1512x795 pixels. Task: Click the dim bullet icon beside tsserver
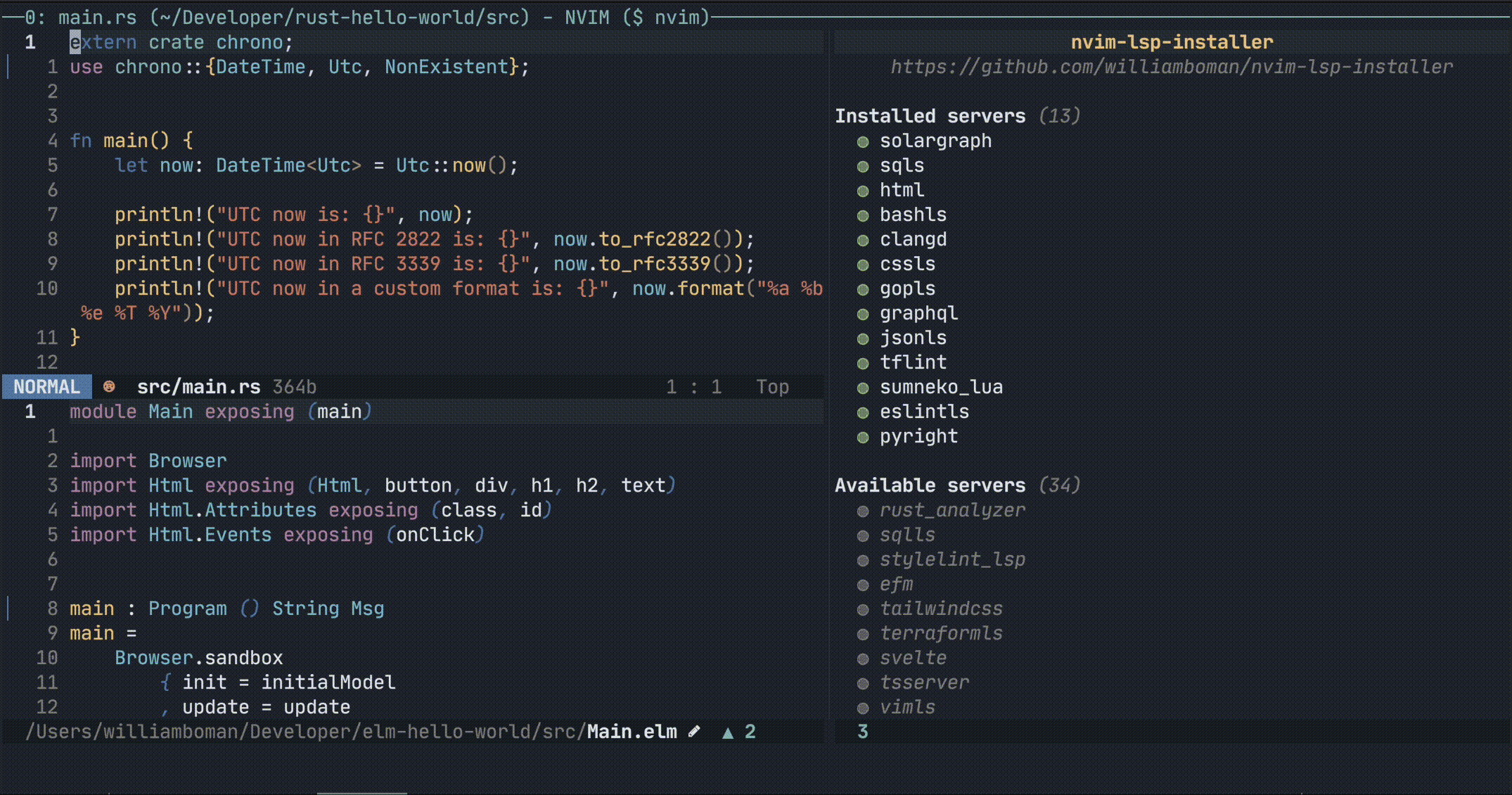(x=863, y=684)
